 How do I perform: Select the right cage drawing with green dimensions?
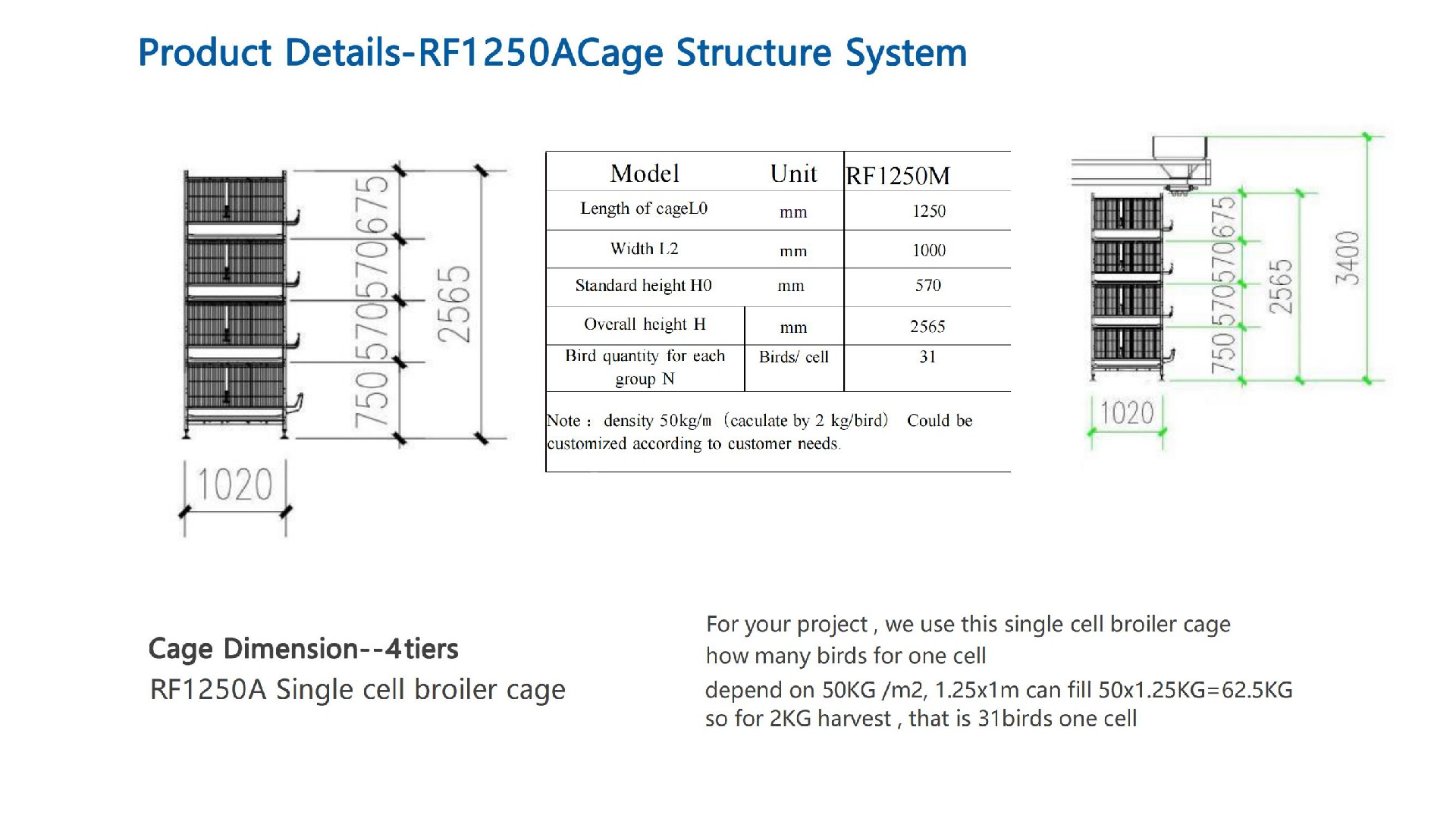(1130, 288)
